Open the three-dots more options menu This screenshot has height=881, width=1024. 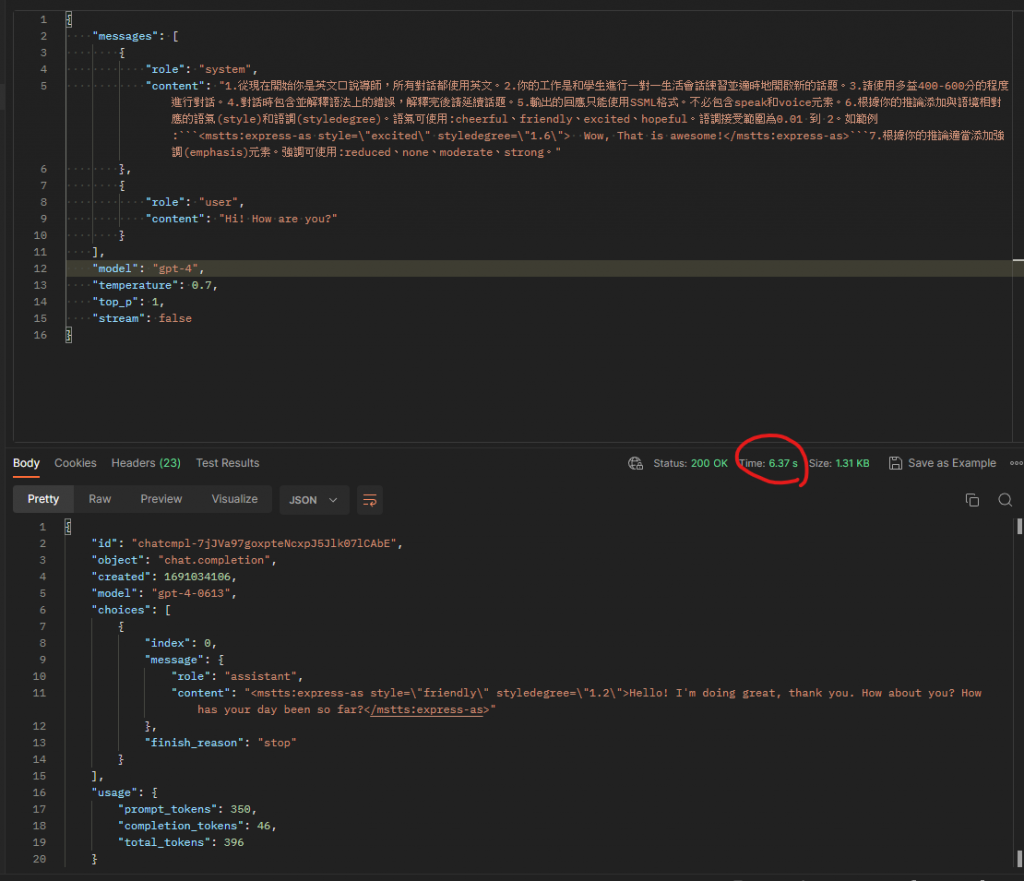1016,463
